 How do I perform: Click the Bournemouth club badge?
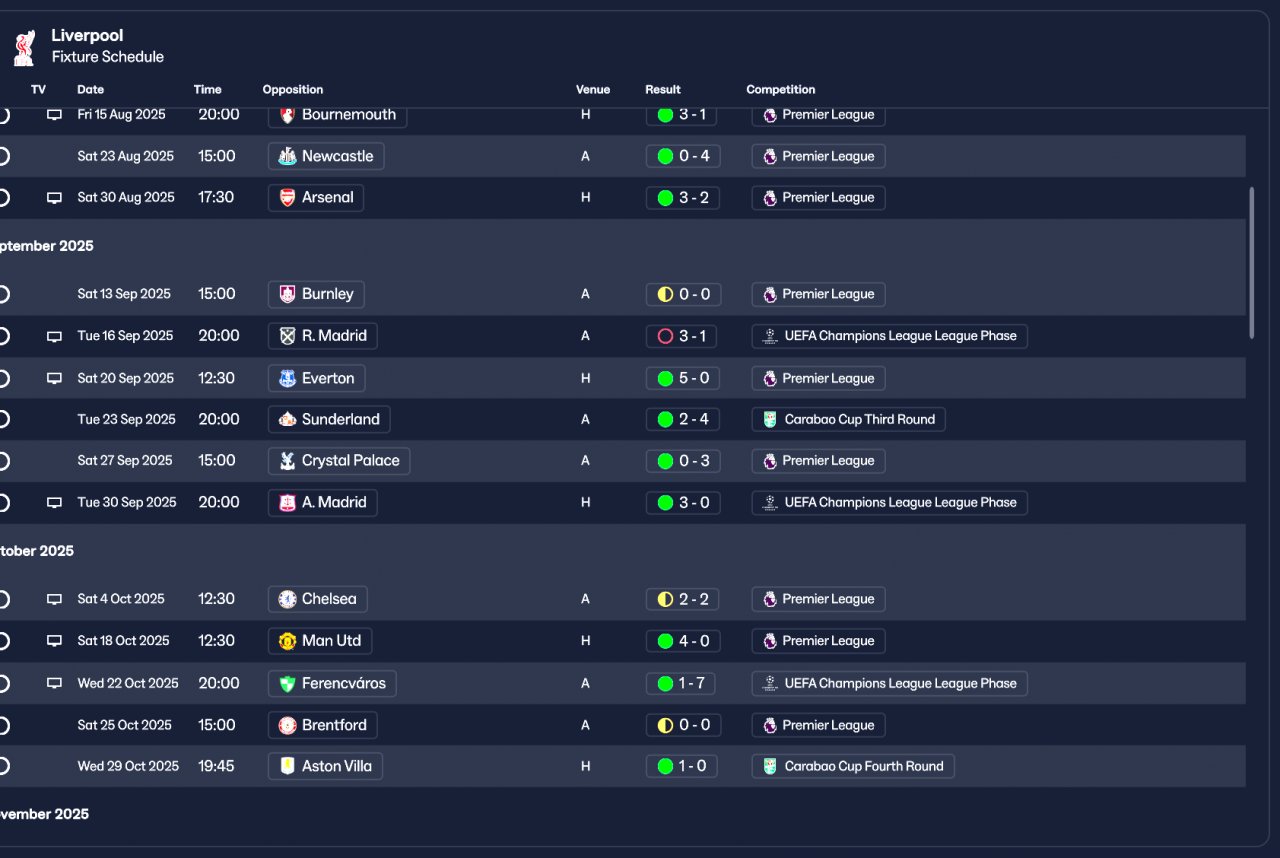pos(287,115)
